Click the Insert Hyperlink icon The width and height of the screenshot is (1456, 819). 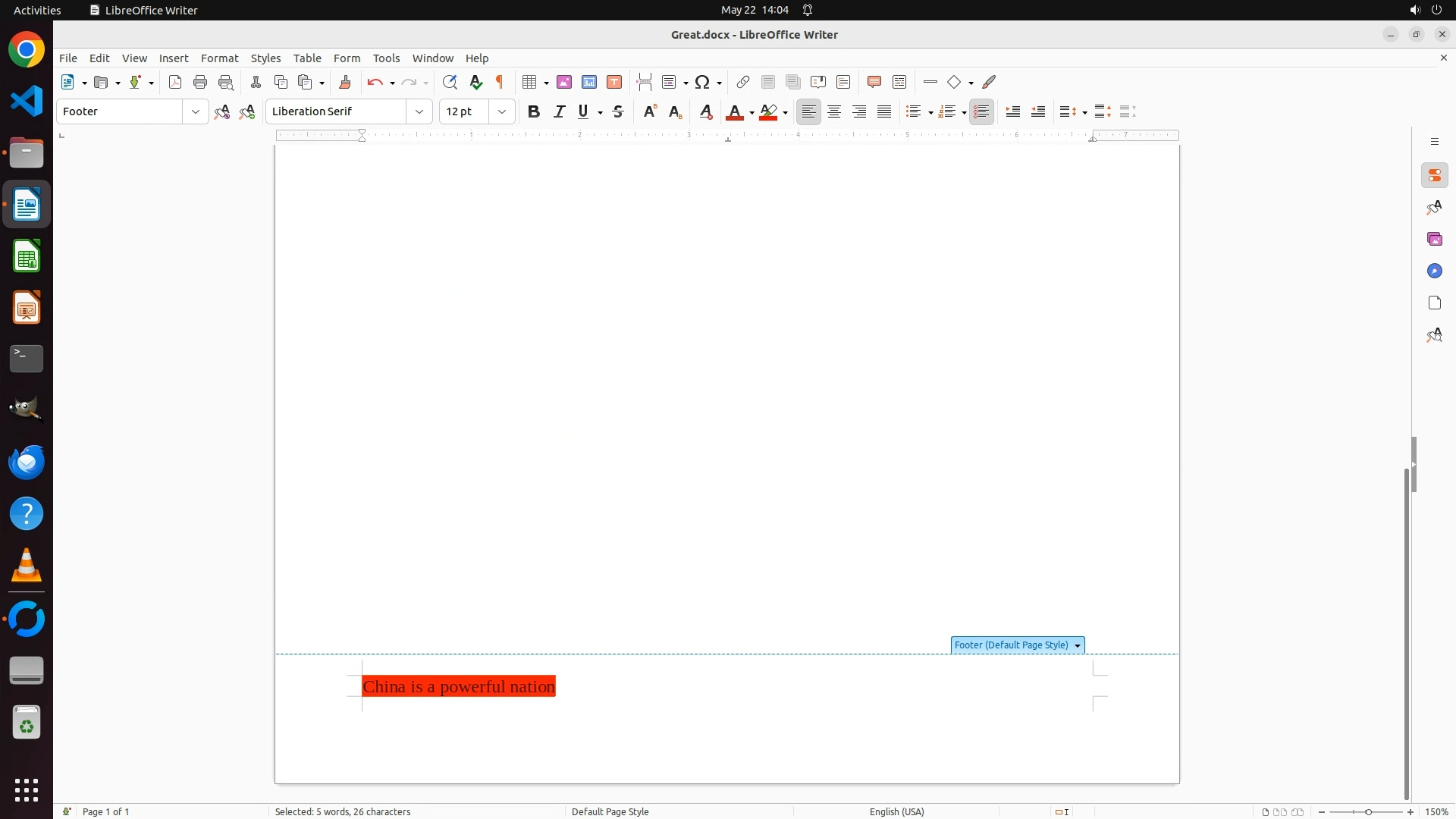[x=743, y=83]
